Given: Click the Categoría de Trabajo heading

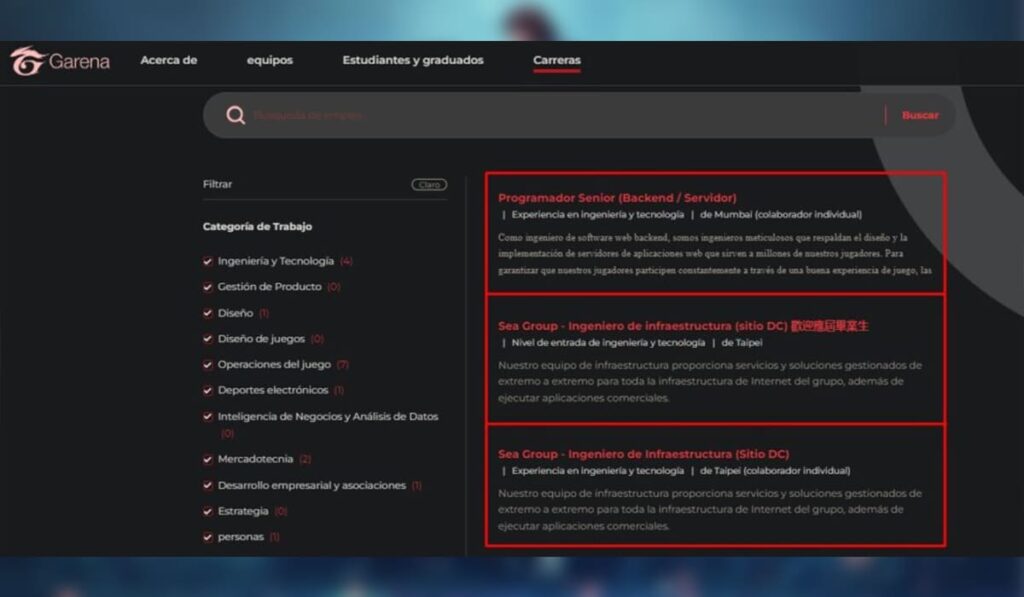Looking at the screenshot, I should click(257, 227).
